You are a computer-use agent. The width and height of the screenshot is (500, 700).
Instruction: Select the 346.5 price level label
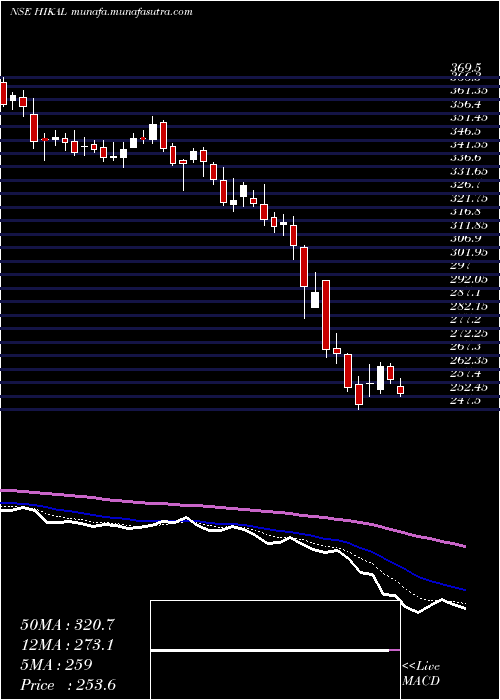point(467,131)
